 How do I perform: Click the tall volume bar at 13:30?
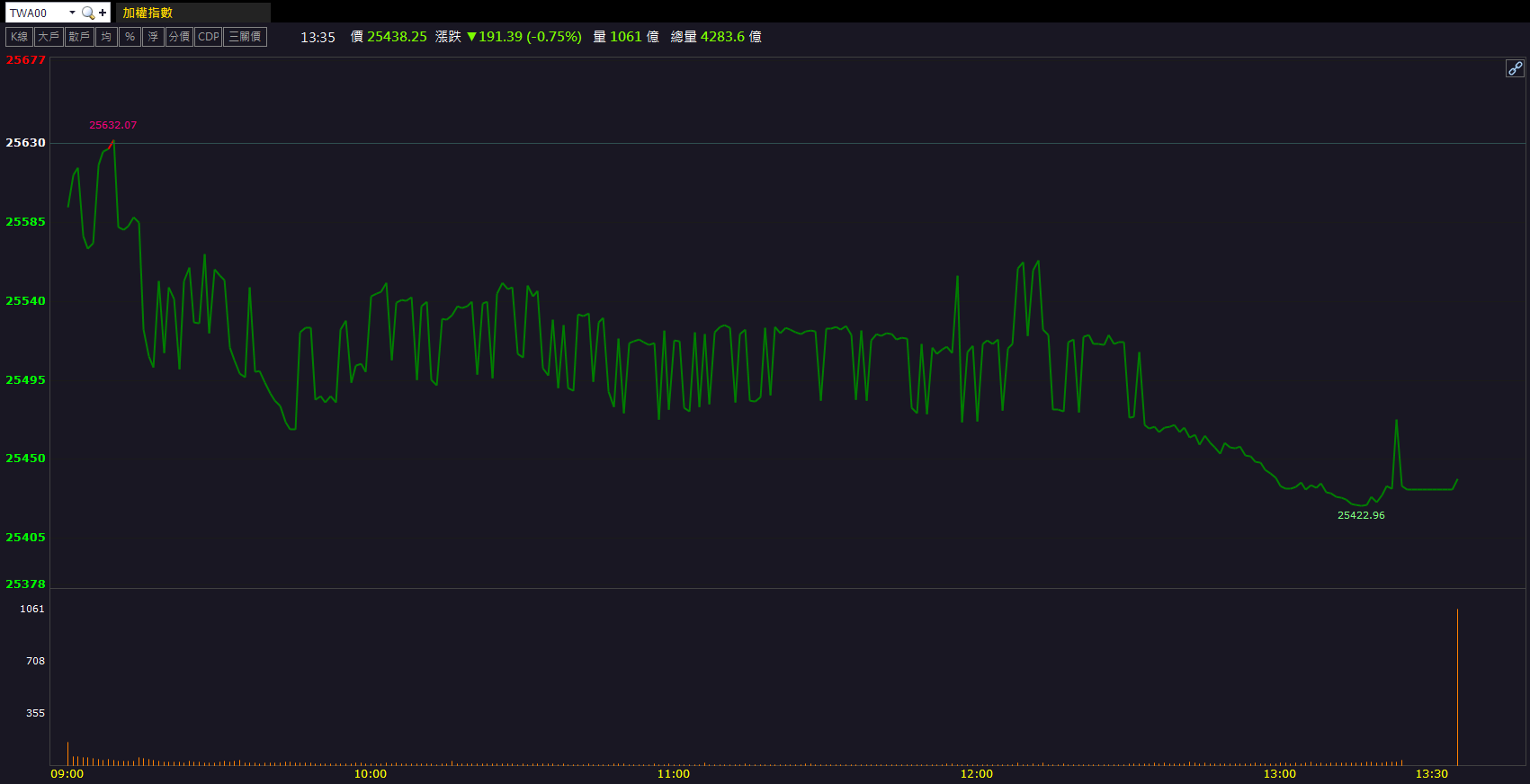point(1457,687)
